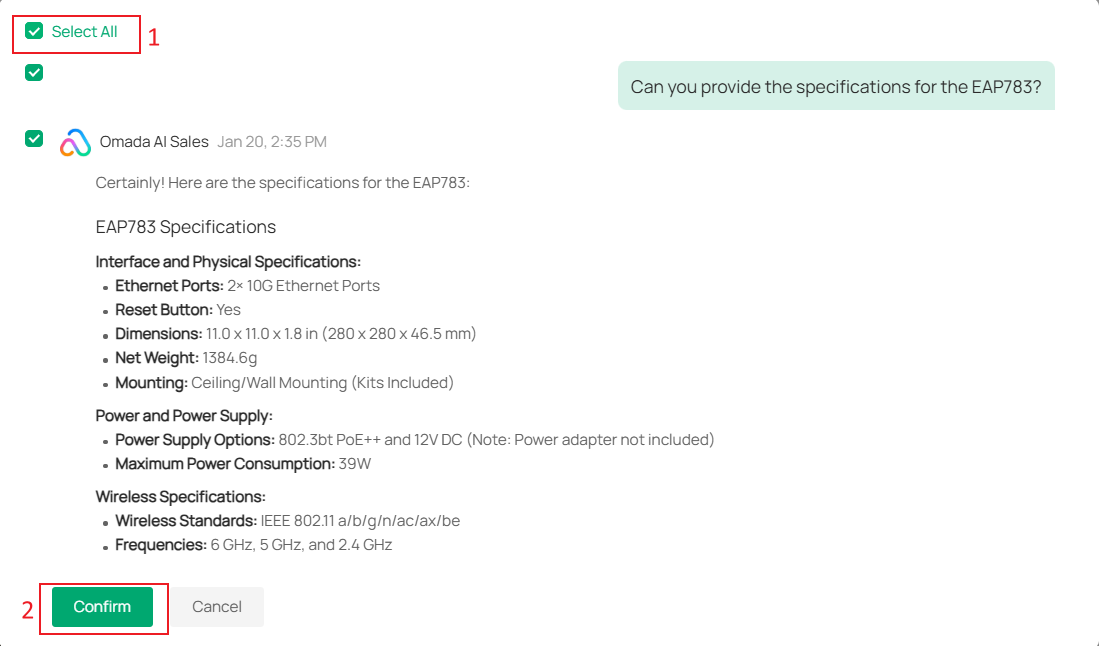This screenshot has height=646, width=1099.
Task: Click the checkmark icon beside the AI reply
Action: tap(33, 138)
